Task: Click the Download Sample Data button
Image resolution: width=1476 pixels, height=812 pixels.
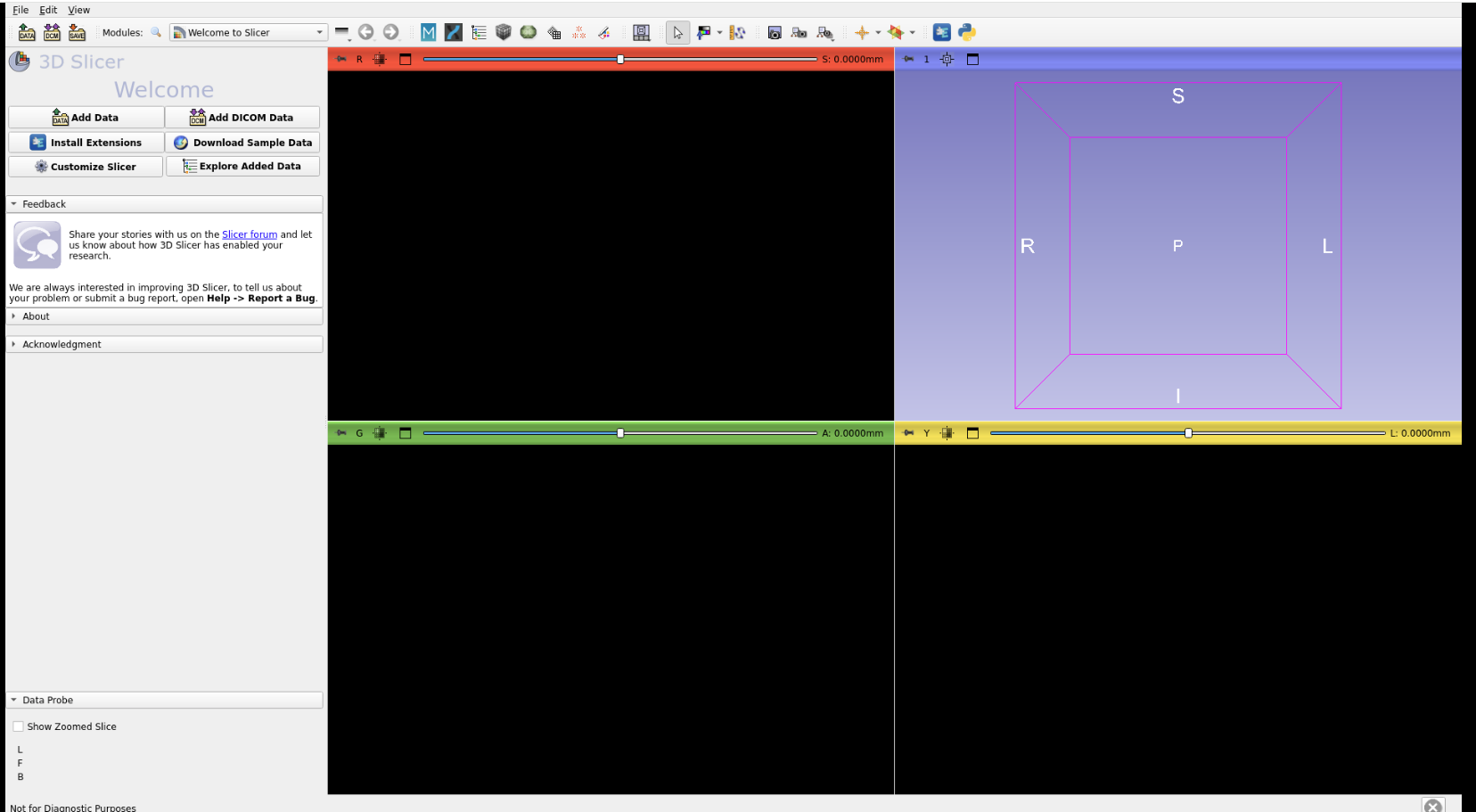Action: [242, 143]
